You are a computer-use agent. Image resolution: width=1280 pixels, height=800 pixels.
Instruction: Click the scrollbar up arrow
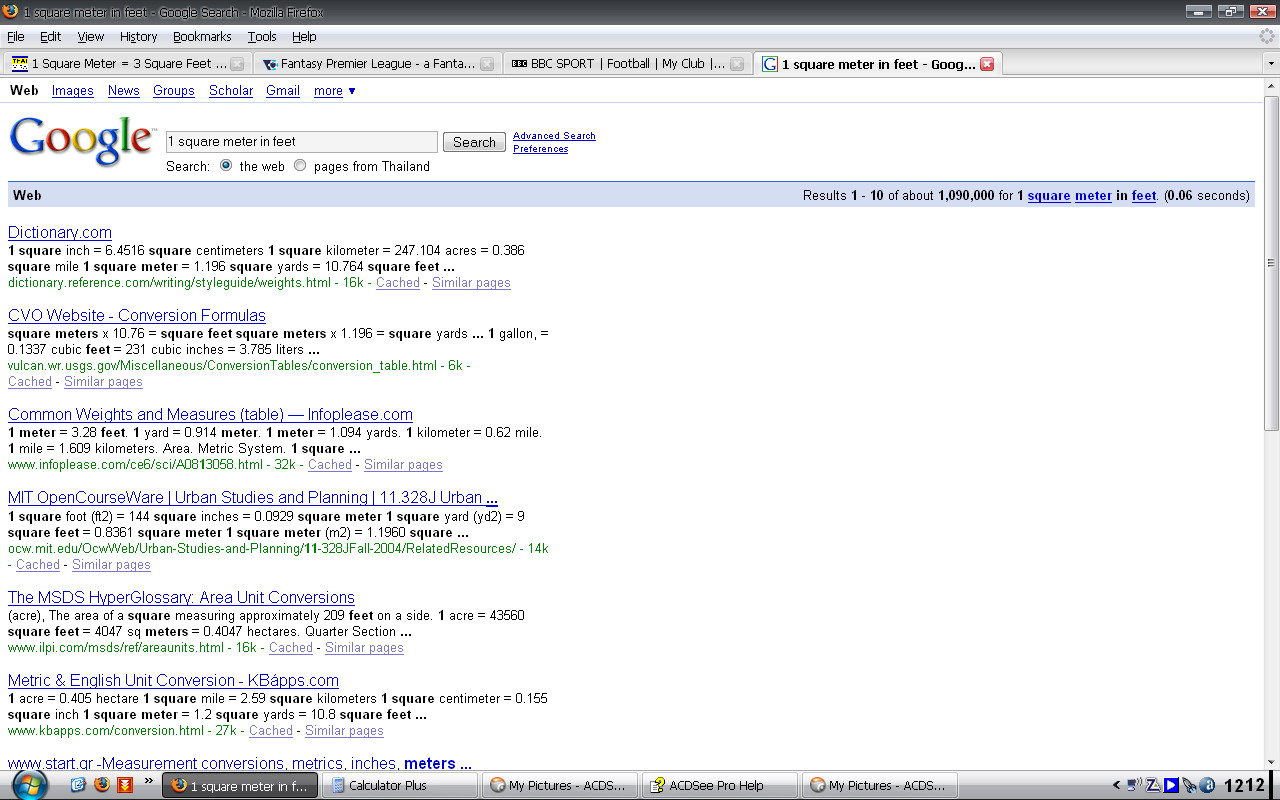(x=1271, y=88)
